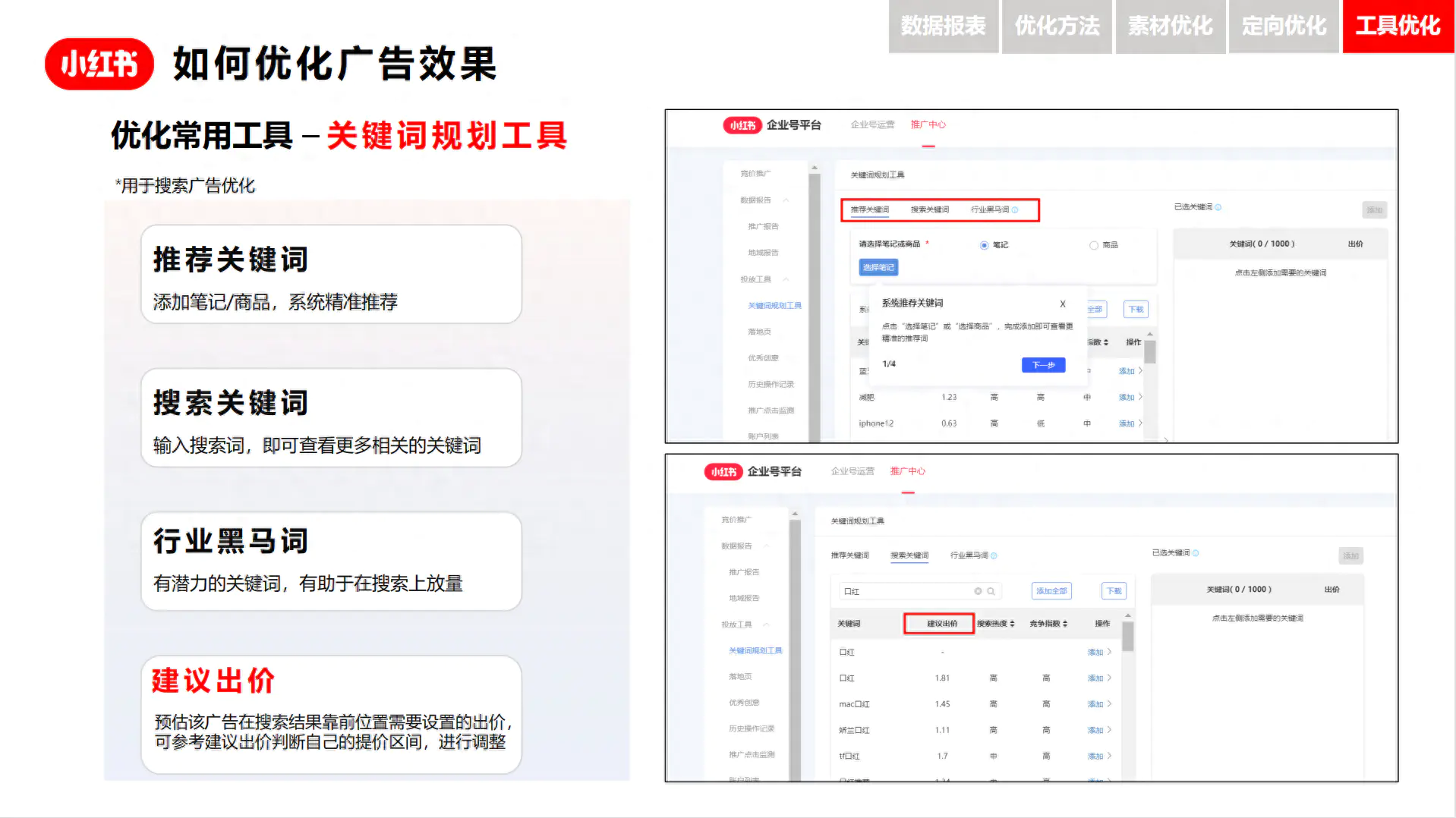Click the blue 选择笔记 button

point(878,268)
